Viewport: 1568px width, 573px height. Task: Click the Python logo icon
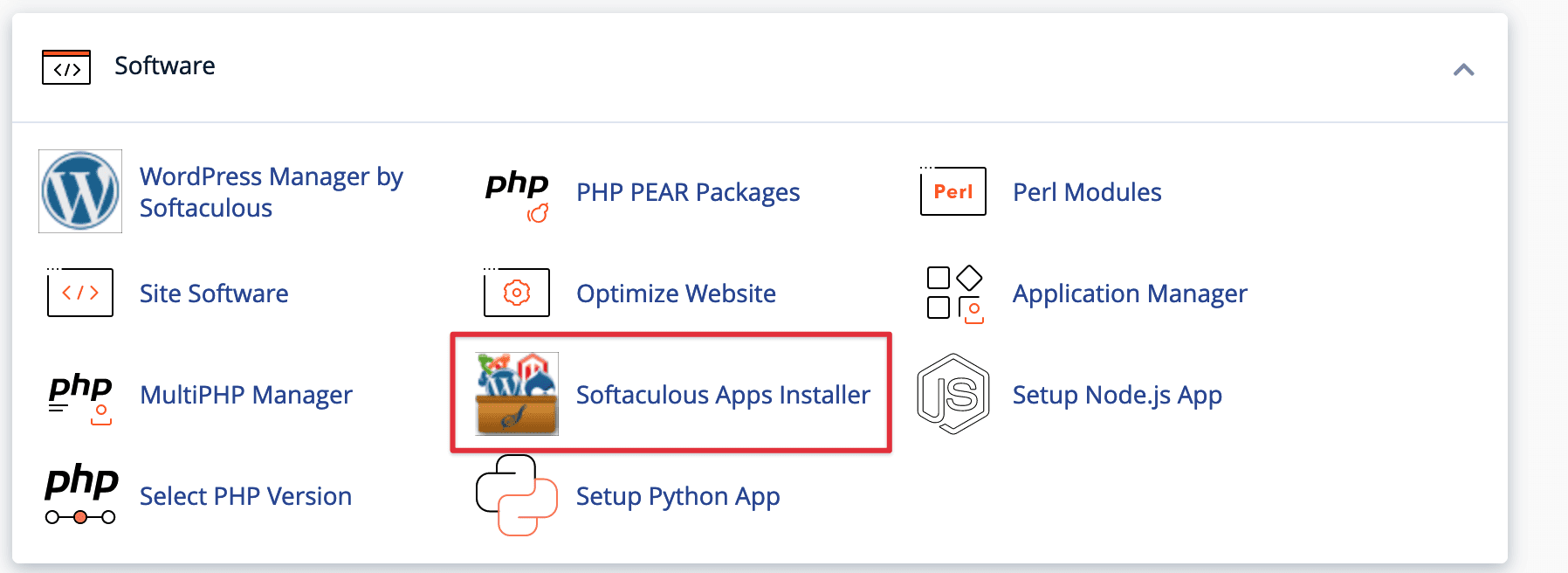click(x=517, y=495)
